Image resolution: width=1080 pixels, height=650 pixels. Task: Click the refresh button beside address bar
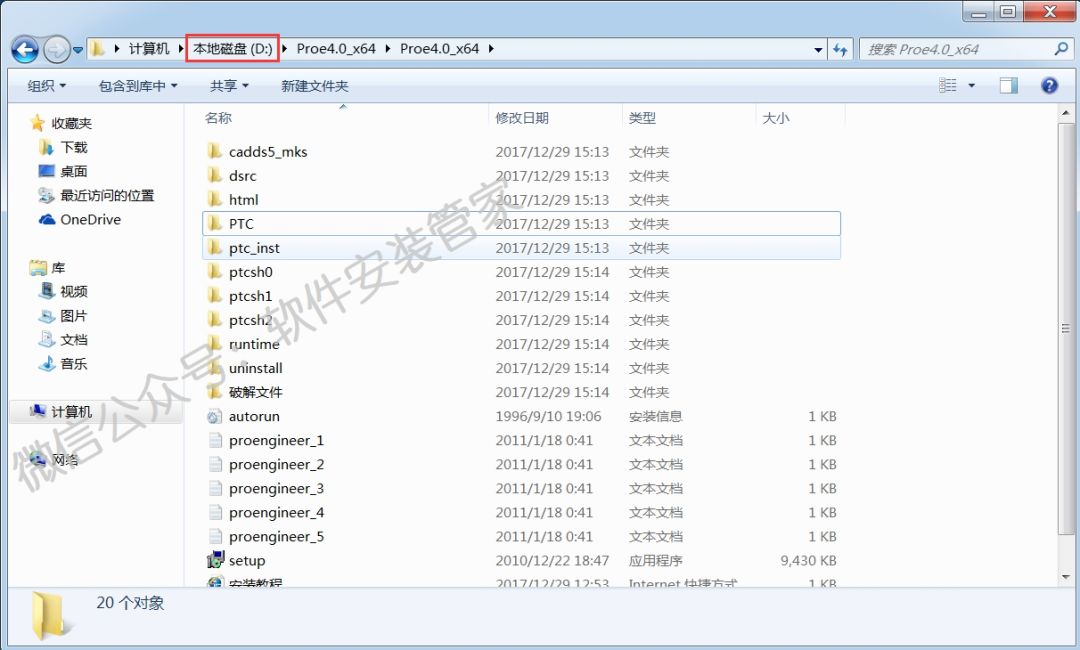click(841, 49)
